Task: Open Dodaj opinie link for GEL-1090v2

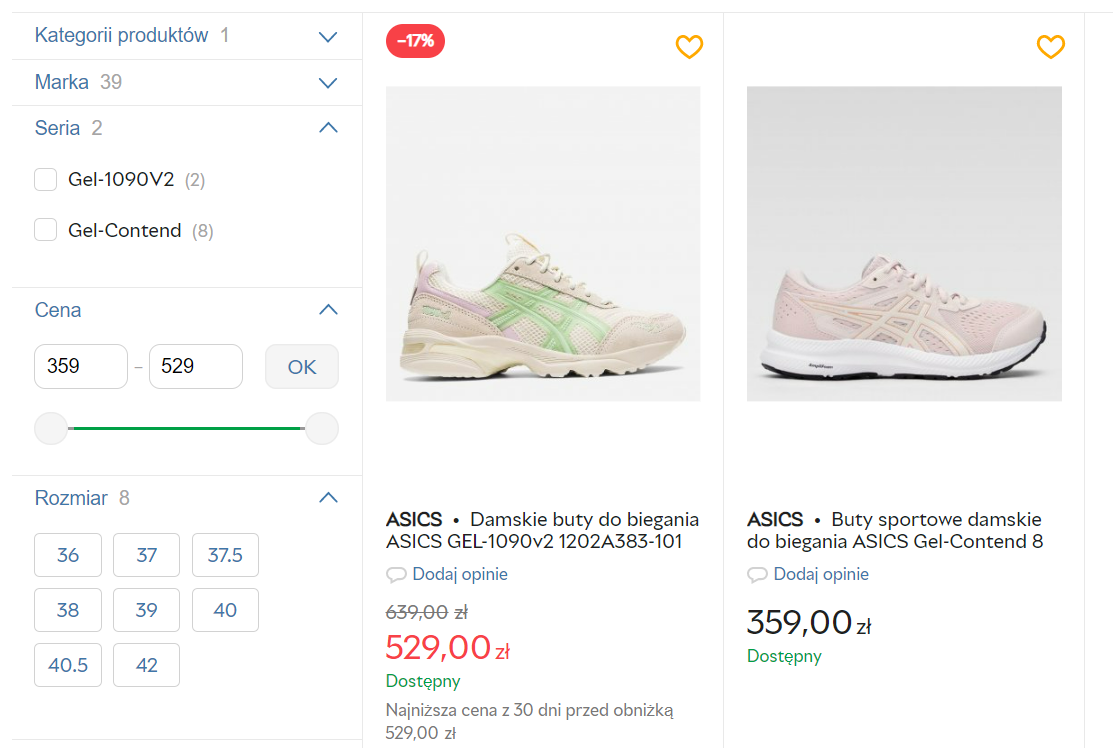Action: 460,574
